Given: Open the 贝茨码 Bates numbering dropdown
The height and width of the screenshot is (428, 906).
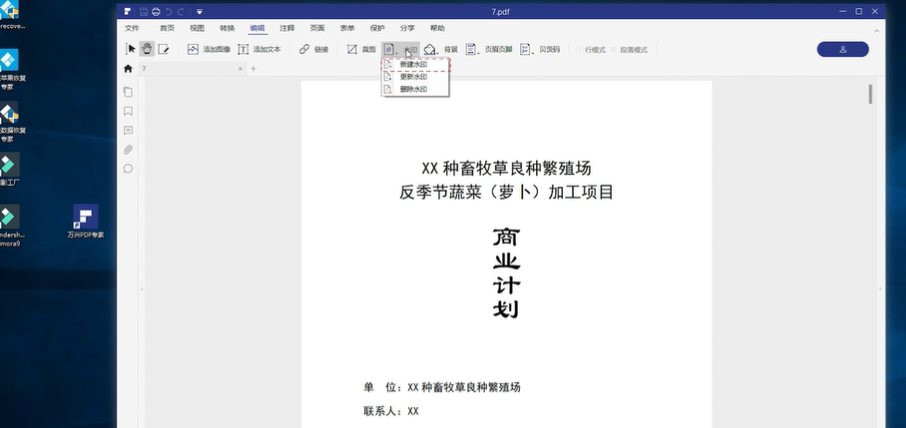Looking at the screenshot, I should (x=540, y=50).
